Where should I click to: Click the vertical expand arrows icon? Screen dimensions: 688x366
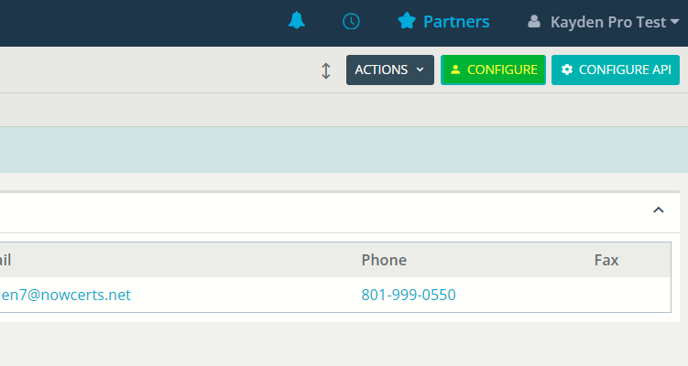(326, 71)
